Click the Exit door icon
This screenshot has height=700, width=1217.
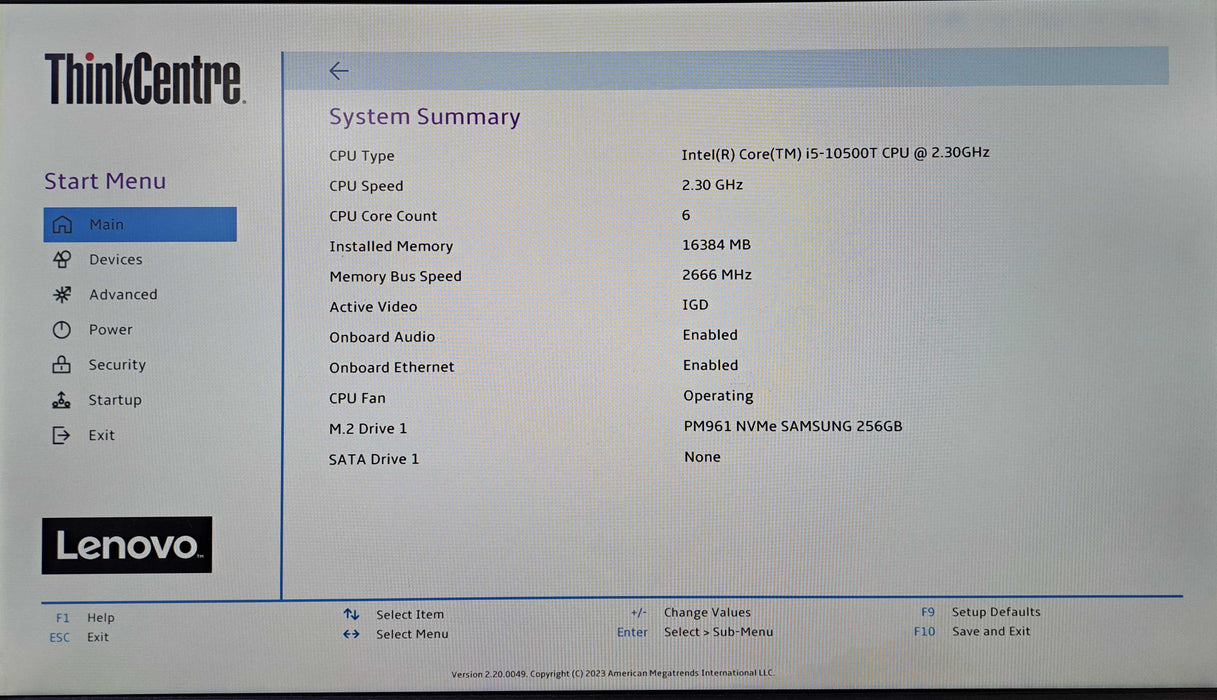click(x=62, y=435)
